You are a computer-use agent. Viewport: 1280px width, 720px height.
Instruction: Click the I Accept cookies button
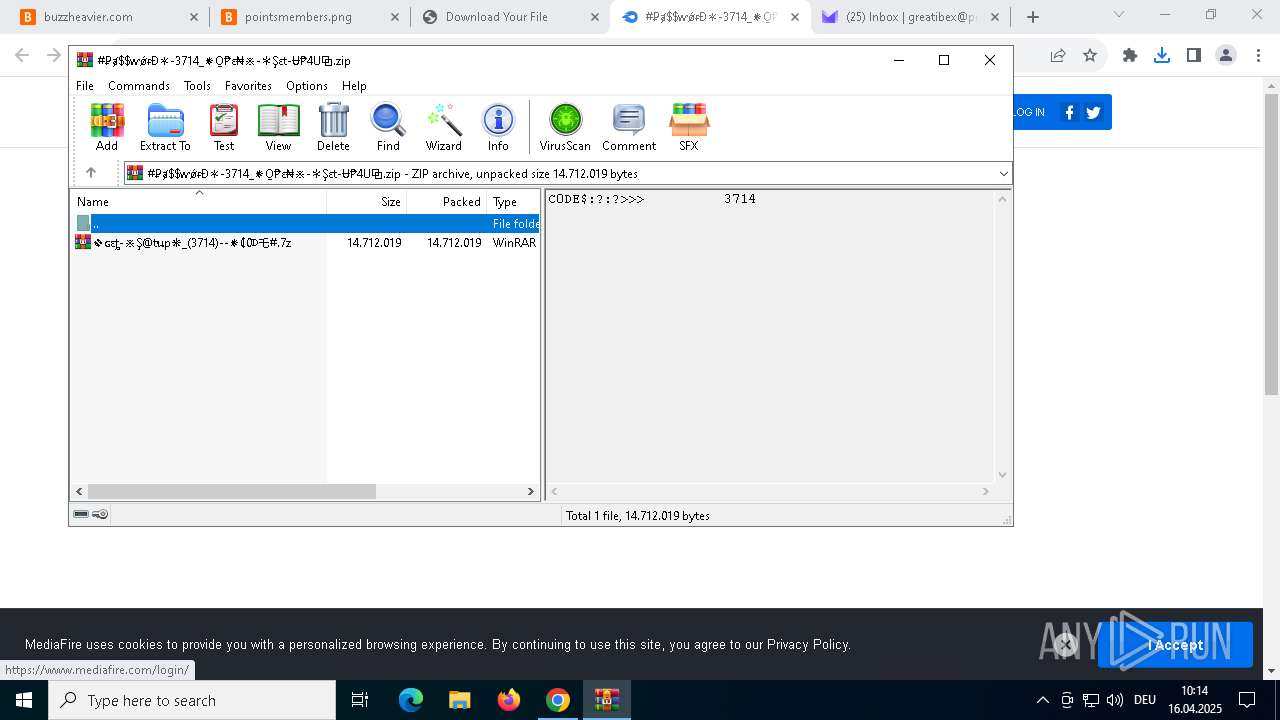[1175, 645]
